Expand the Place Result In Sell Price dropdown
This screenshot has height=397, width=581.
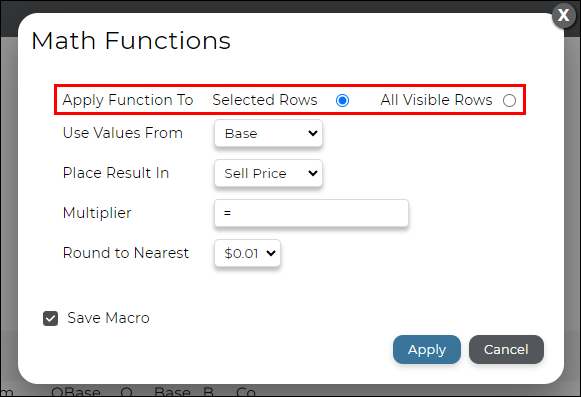[x=268, y=173]
